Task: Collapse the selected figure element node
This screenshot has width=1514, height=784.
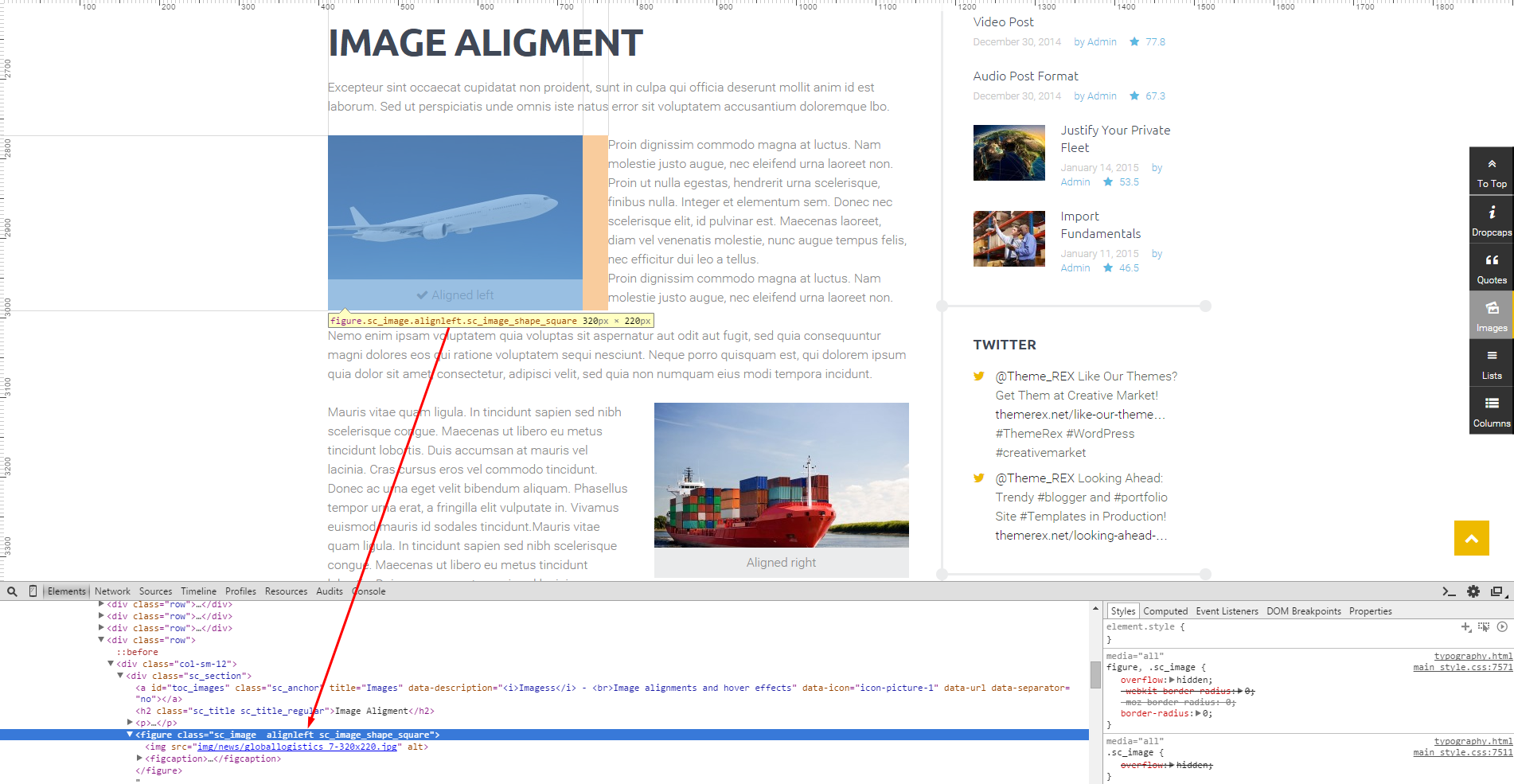Action: pos(130,735)
